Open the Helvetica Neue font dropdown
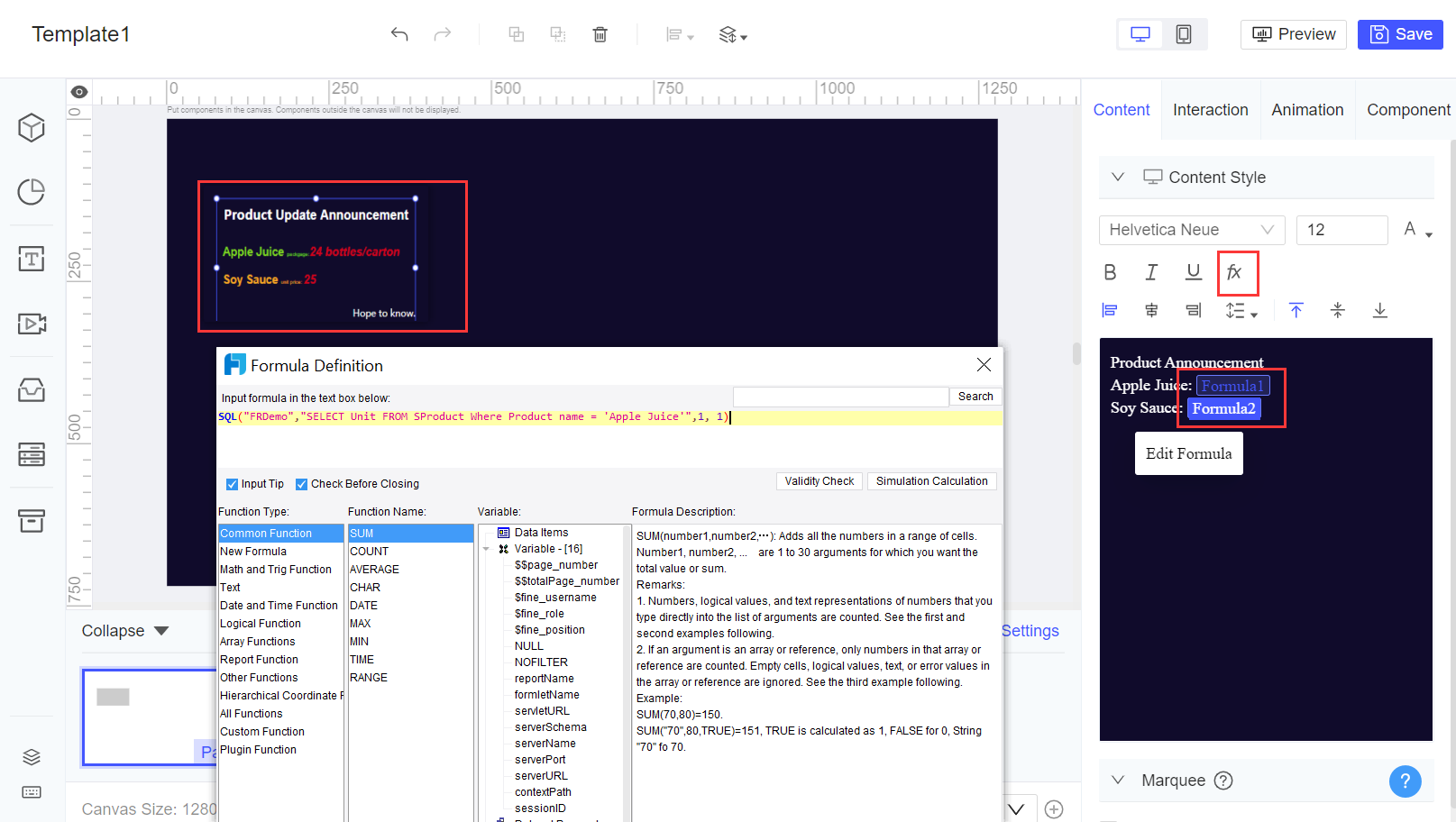1456x822 pixels. point(1192,230)
